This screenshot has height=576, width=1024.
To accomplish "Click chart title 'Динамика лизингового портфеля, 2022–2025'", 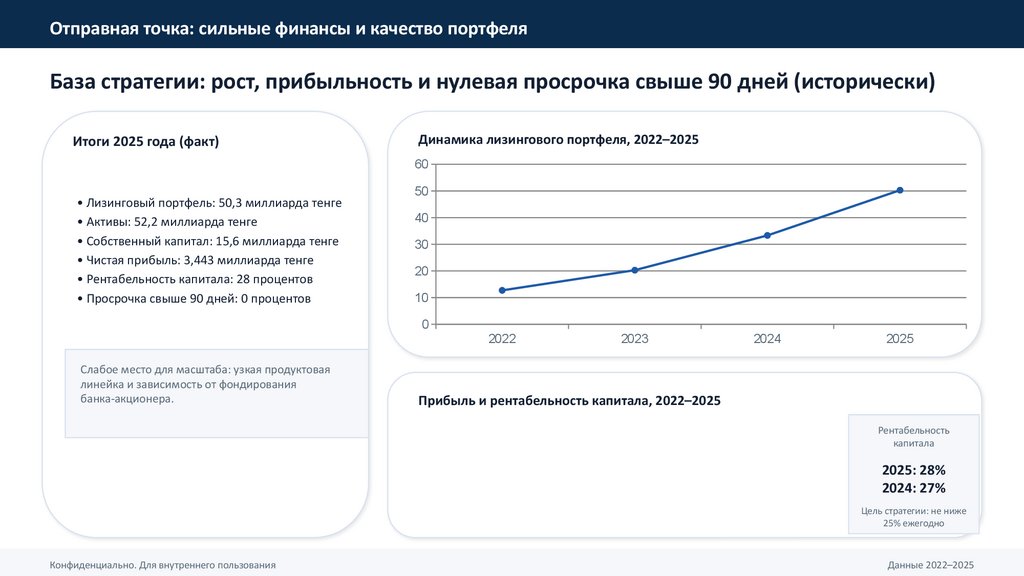I will (x=558, y=140).
